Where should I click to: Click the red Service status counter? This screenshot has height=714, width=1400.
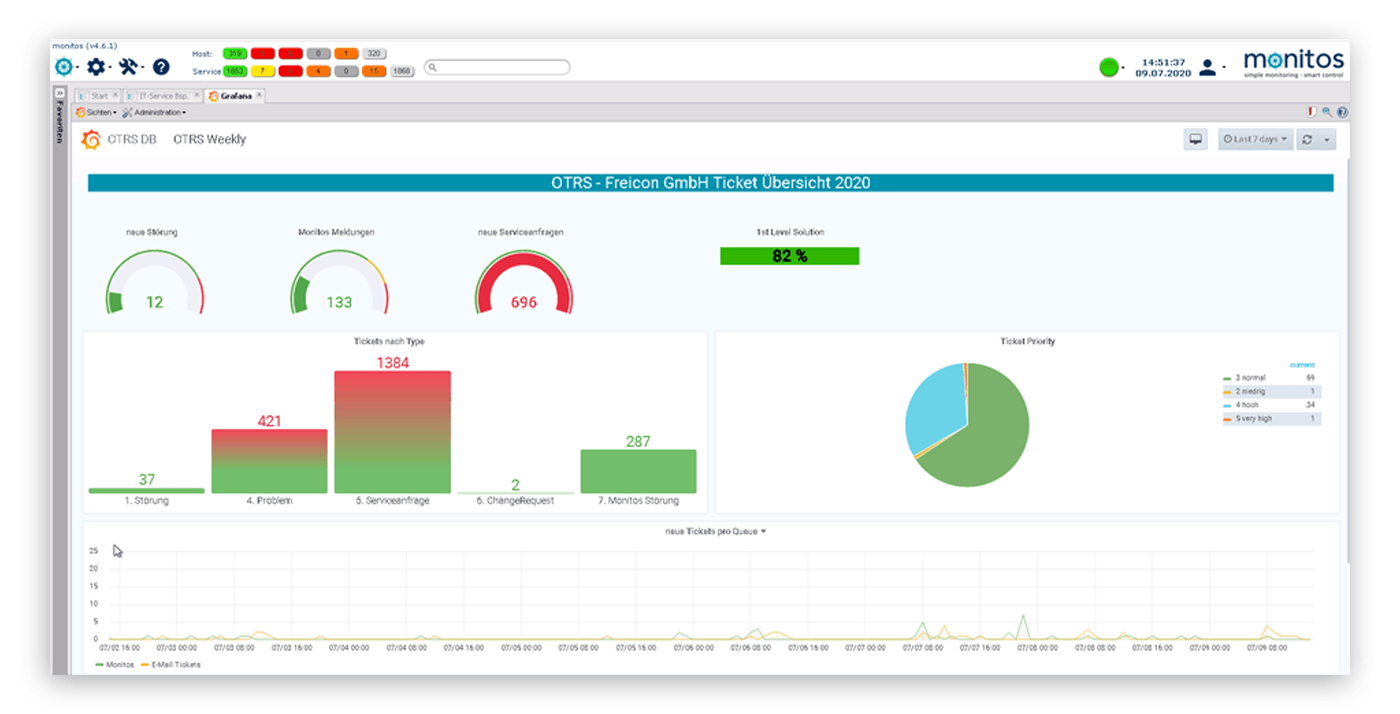pyautogui.click(x=291, y=71)
